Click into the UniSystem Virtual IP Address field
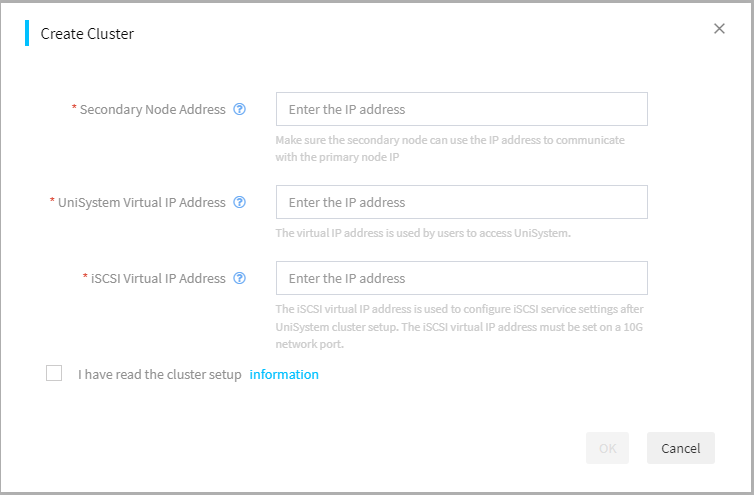This screenshot has height=495, width=754. click(x=462, y=202)
